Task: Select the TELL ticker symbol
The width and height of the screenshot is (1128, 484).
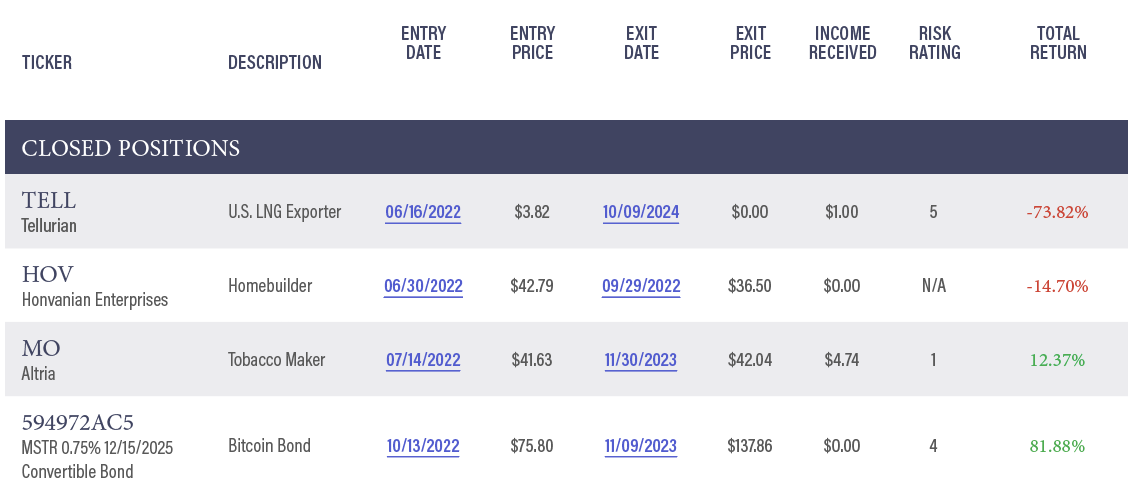Action: 48,200
